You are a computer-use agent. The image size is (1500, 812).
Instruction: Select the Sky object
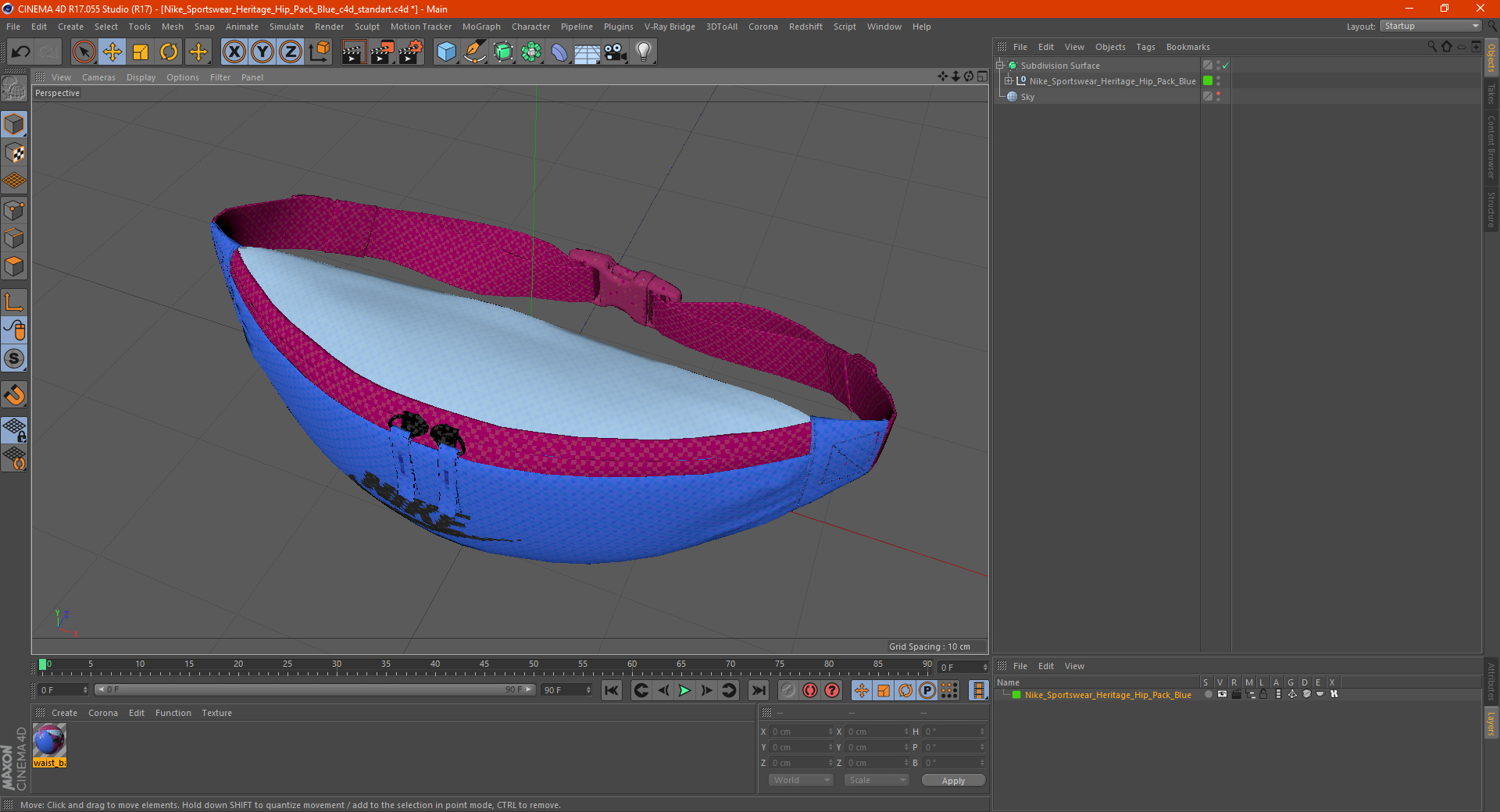tap(1027, 97)
